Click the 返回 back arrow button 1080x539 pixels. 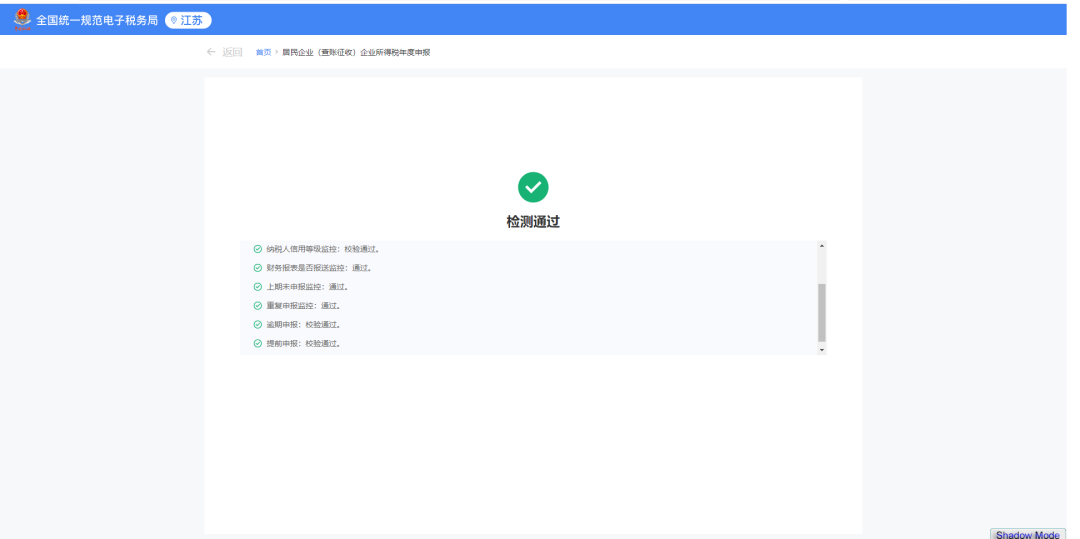[x=225, y=52]
